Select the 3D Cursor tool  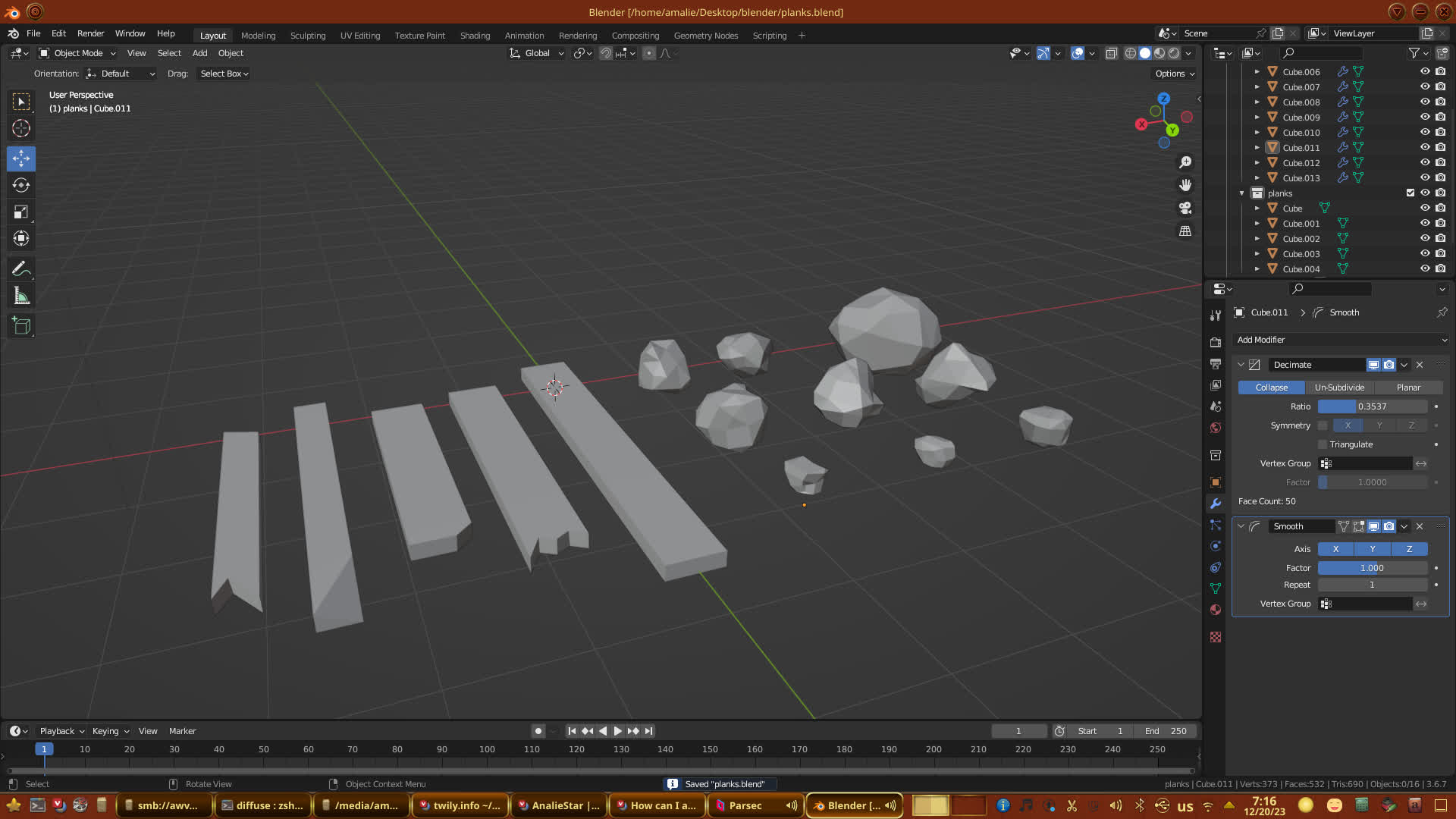pyautogui.click(x=21, y=128)
